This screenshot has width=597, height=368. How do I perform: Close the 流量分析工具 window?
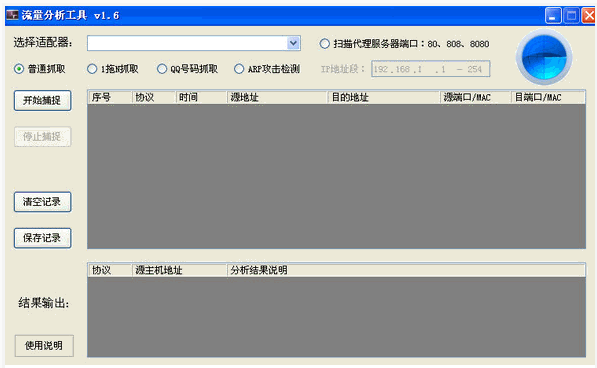[x=589, y=16]
